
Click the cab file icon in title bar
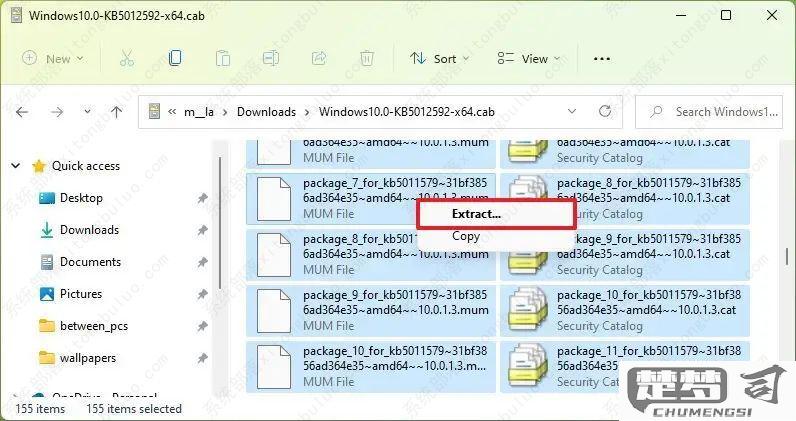[x=16, y=15]
